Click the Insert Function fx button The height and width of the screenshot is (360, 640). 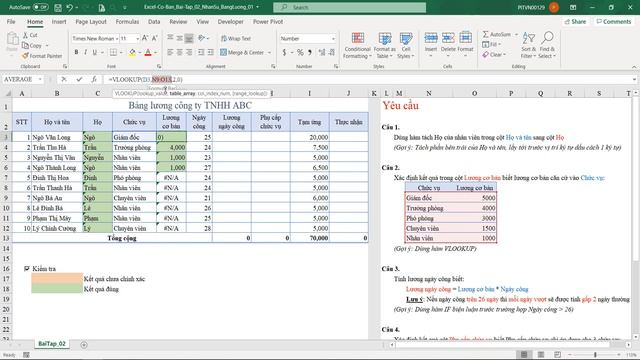pyautogui.click(x=94, y=79)
